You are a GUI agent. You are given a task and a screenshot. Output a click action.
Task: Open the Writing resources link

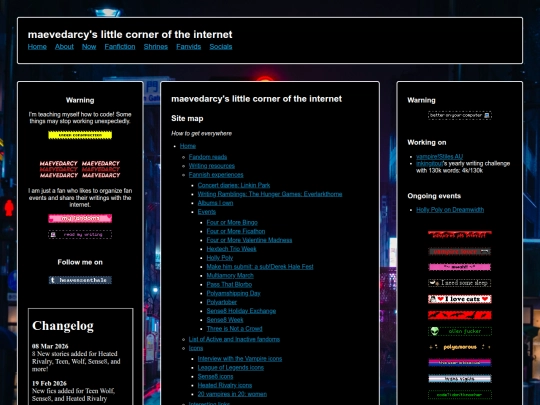coord(211,166)
